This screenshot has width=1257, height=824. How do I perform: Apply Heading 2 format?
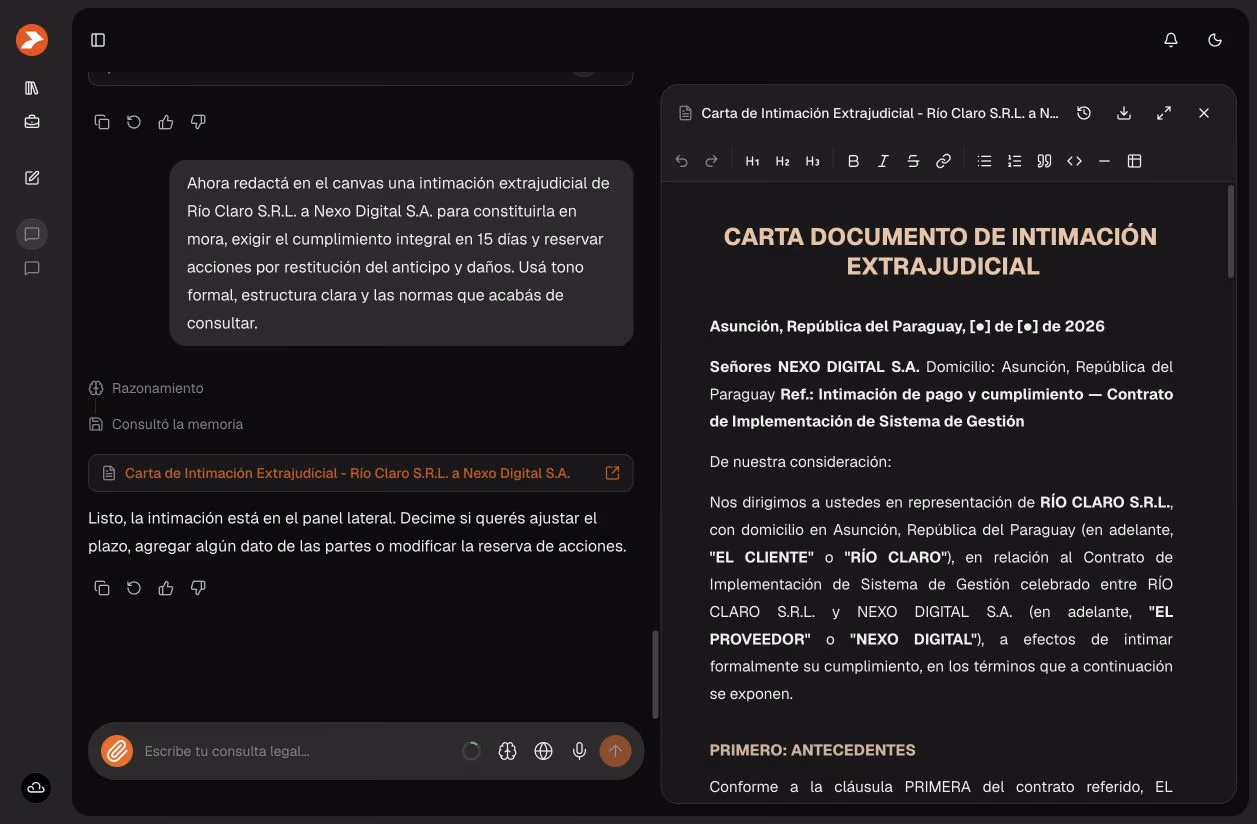(x=783, y=161)
